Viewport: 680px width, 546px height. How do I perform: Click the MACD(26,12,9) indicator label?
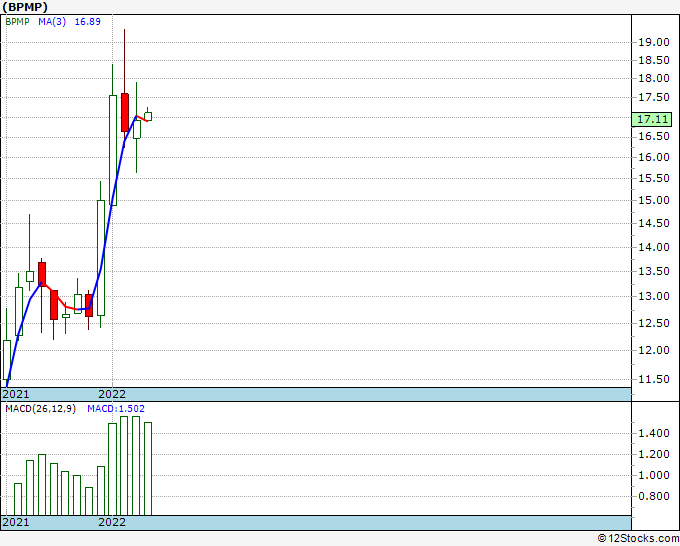pyautogui.click(x=41, y=409)
